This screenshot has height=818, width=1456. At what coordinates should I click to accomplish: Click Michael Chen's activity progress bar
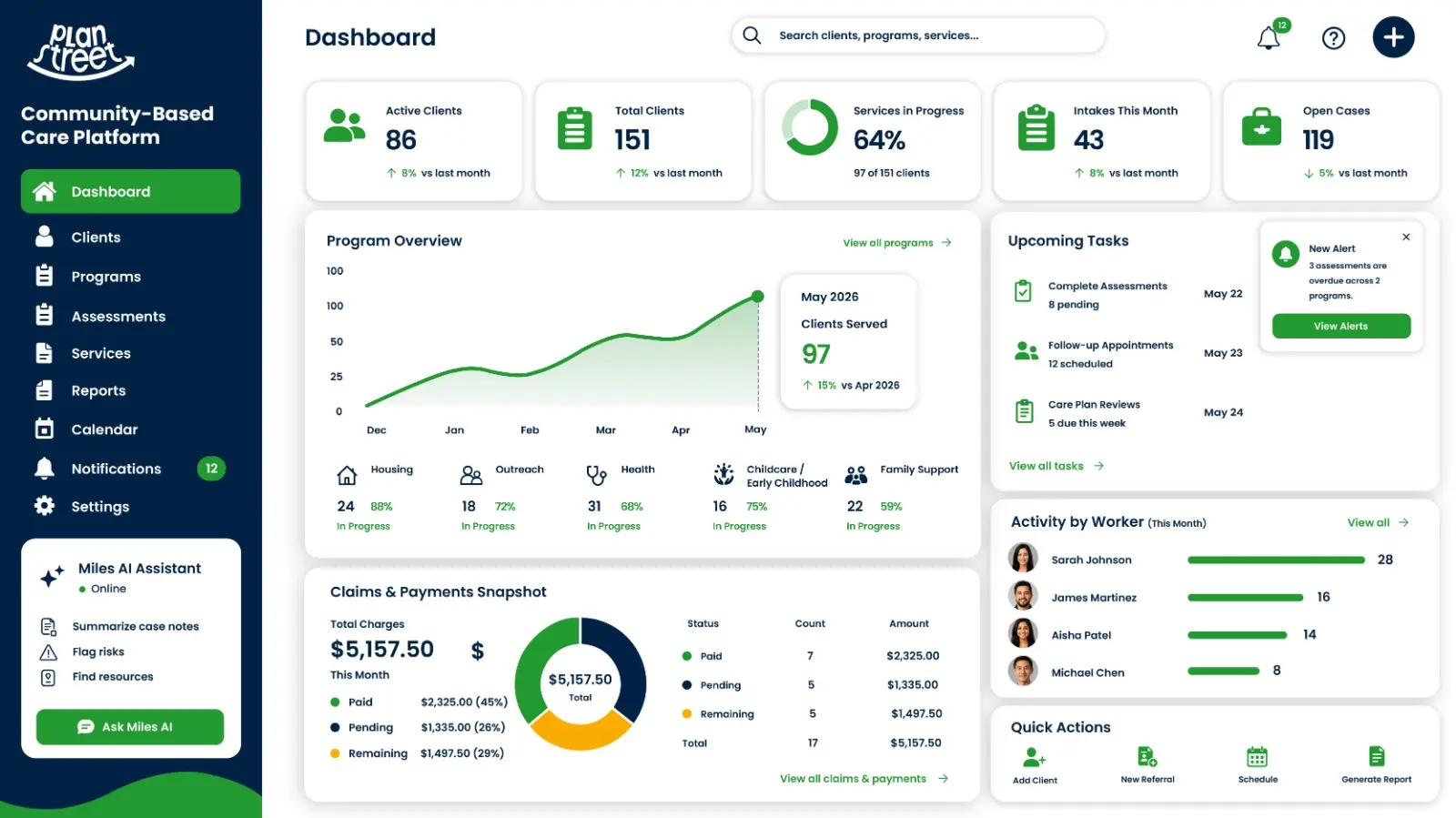1224,671
